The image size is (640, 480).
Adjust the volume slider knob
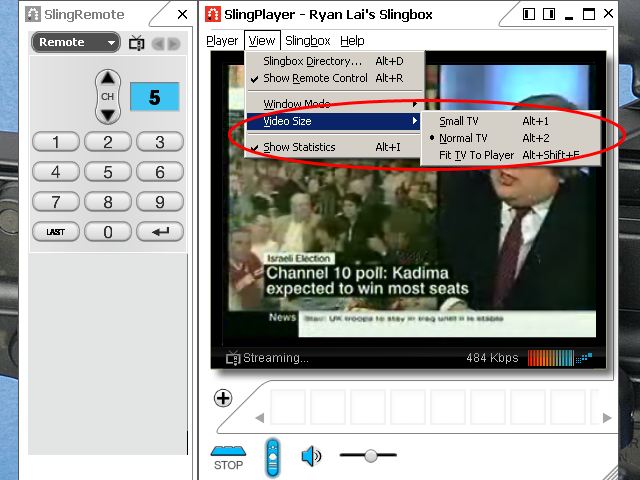pyautogui.click(x=371, y=455)
